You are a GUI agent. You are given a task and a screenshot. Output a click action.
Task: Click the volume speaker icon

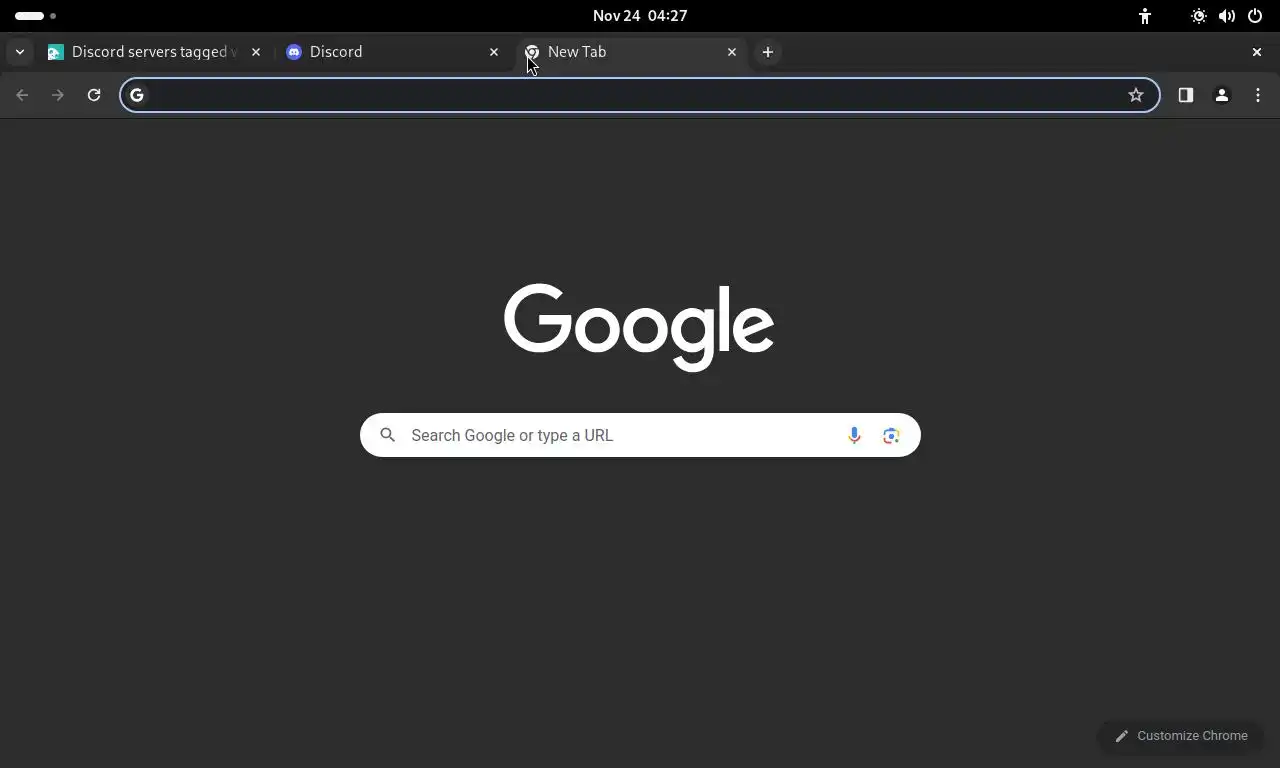[x=1227, y=16]
